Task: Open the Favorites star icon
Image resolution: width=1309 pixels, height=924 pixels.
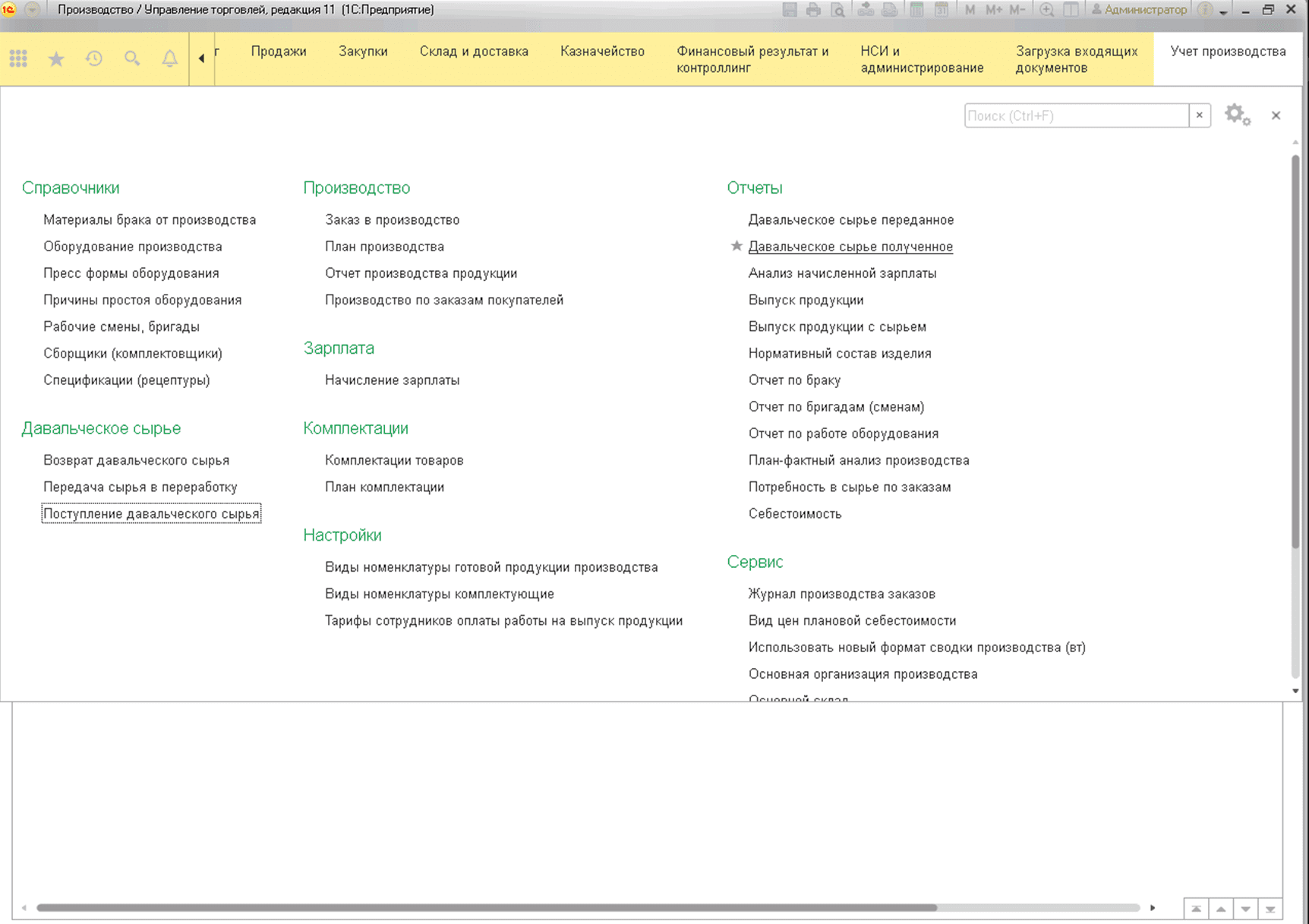Action: [56, 58]
